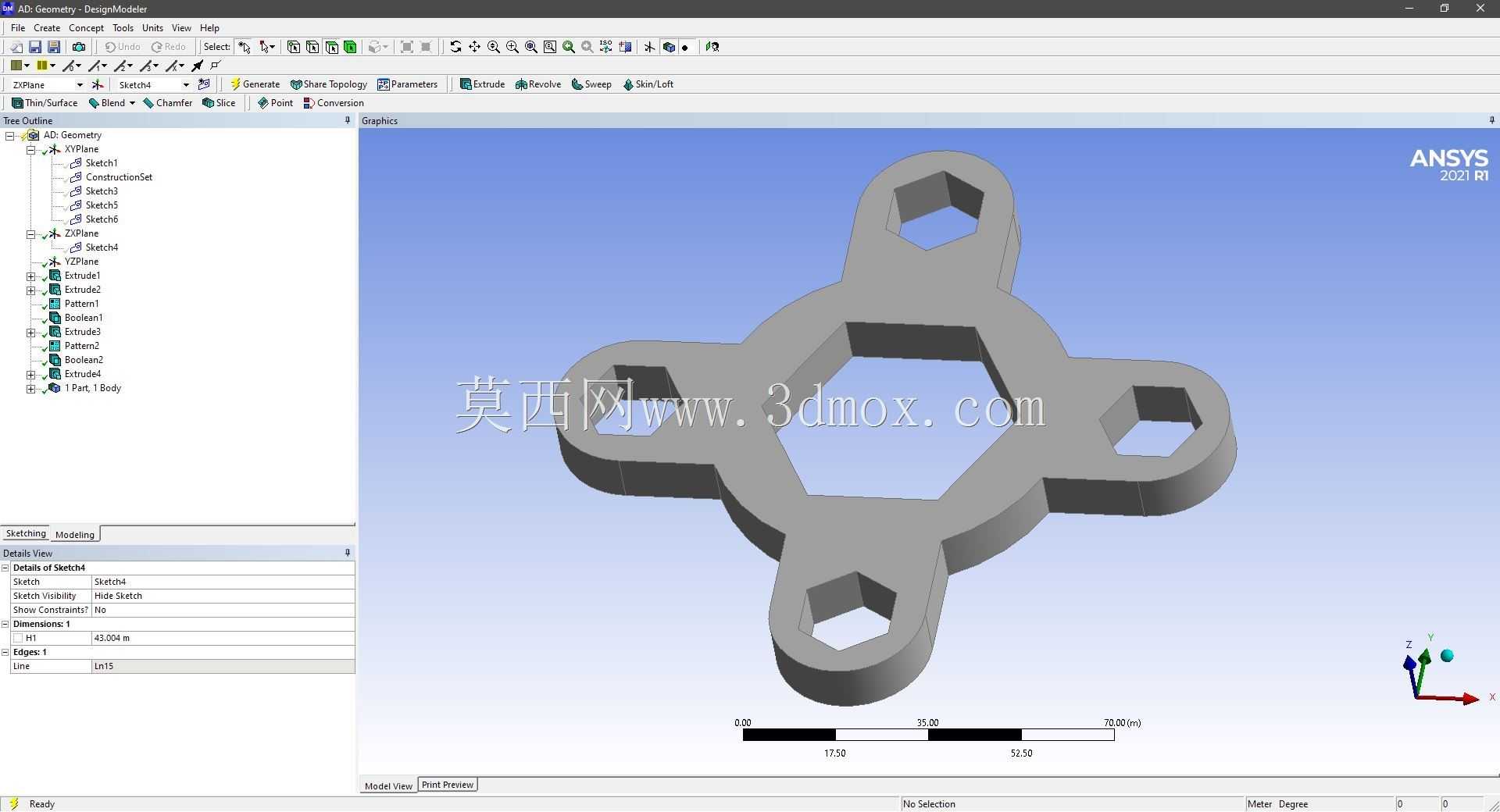The height and width of the screenshot is (812, 1500).
Task: Click the Parameters button
Action: click(407, 84)
